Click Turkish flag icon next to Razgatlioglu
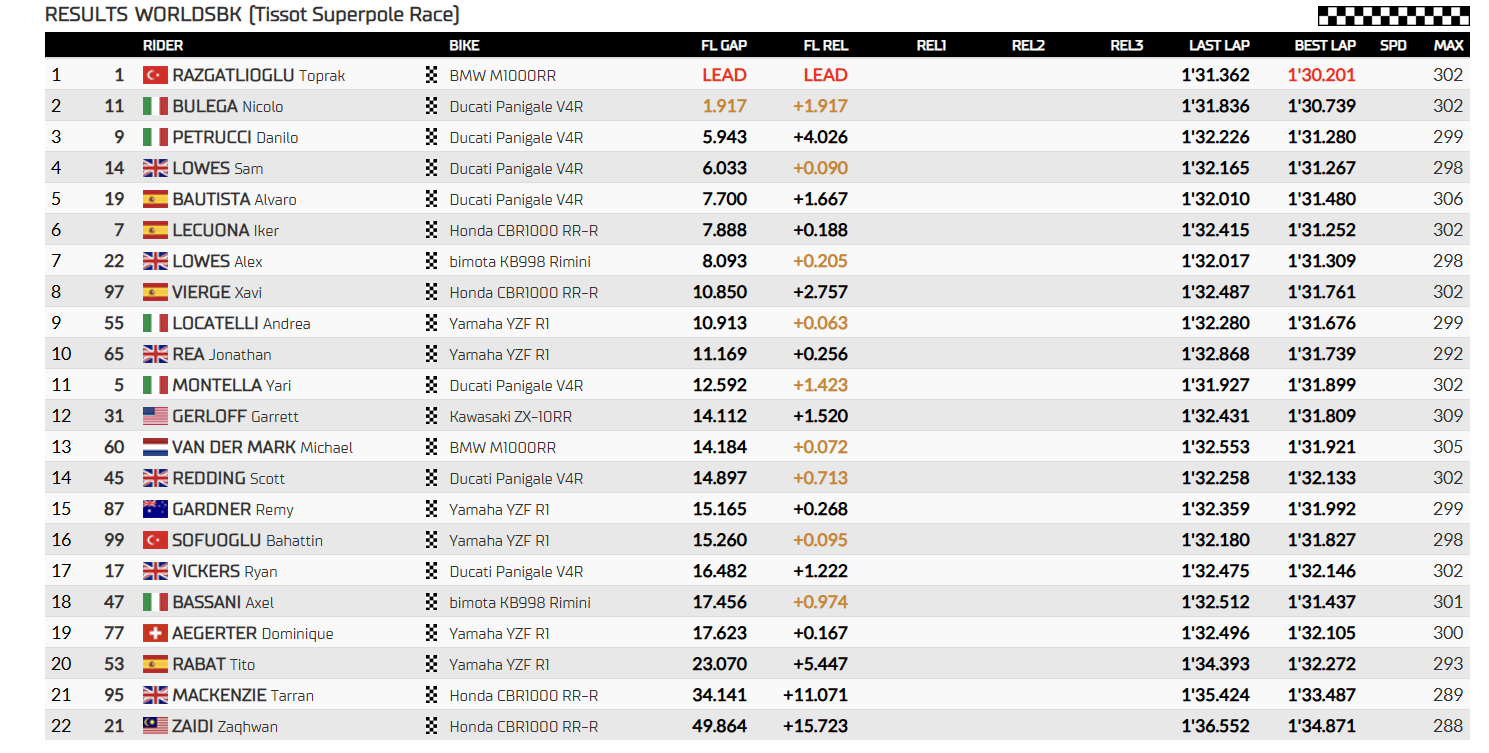1489x753 pixels. 155,75
